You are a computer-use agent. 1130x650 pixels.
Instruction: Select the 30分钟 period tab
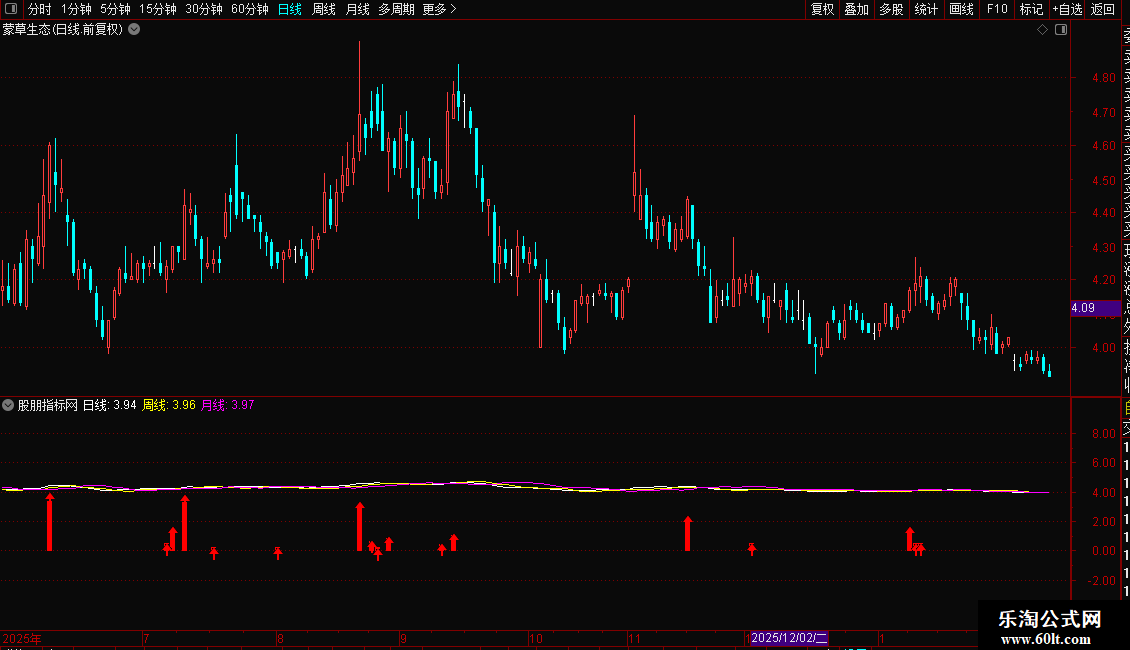204,9
